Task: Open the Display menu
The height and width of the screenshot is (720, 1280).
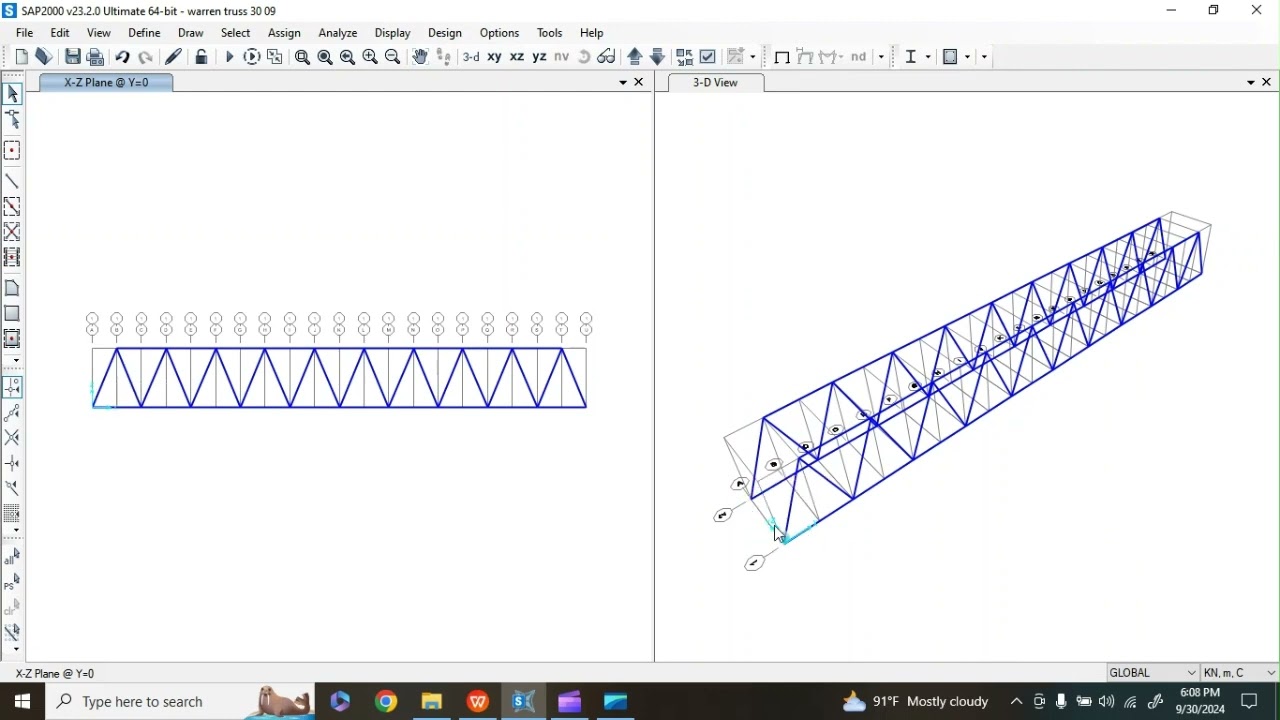Action: (x=393, y=33)
